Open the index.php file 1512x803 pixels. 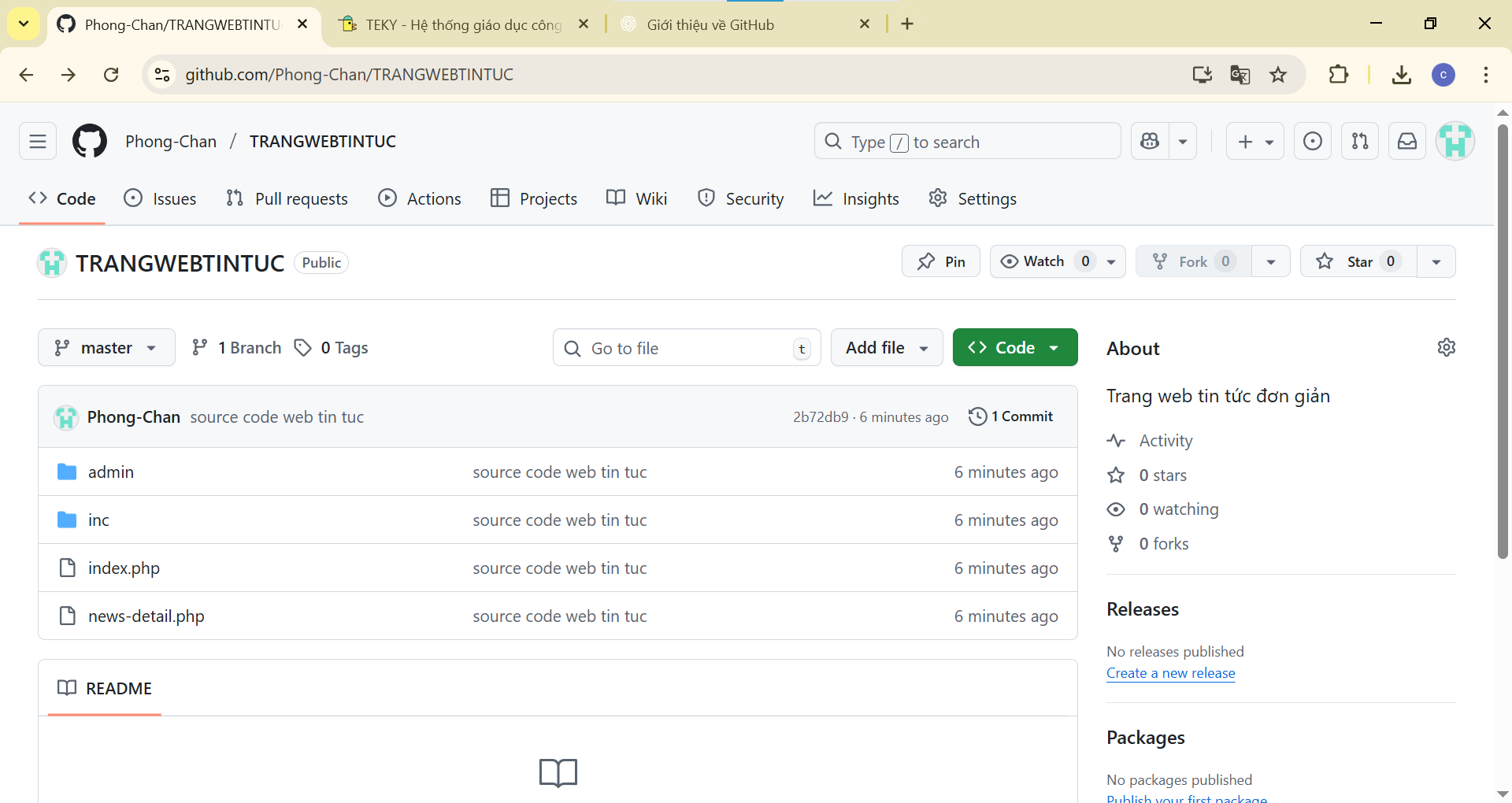[124, 568]
